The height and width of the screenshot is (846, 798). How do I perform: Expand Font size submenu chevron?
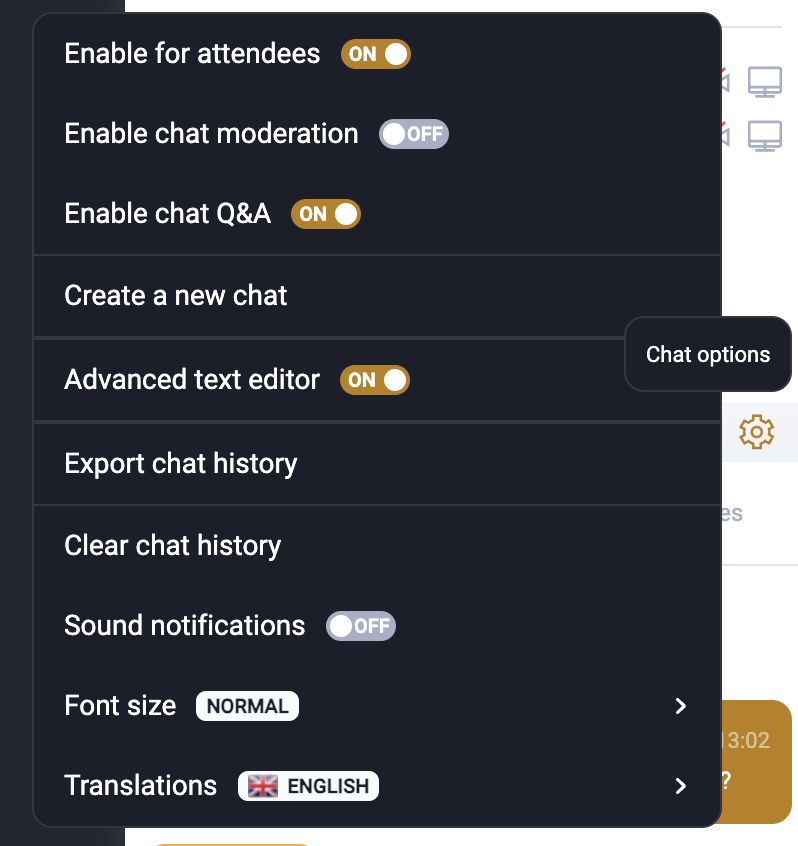click(x=681, y=706)
